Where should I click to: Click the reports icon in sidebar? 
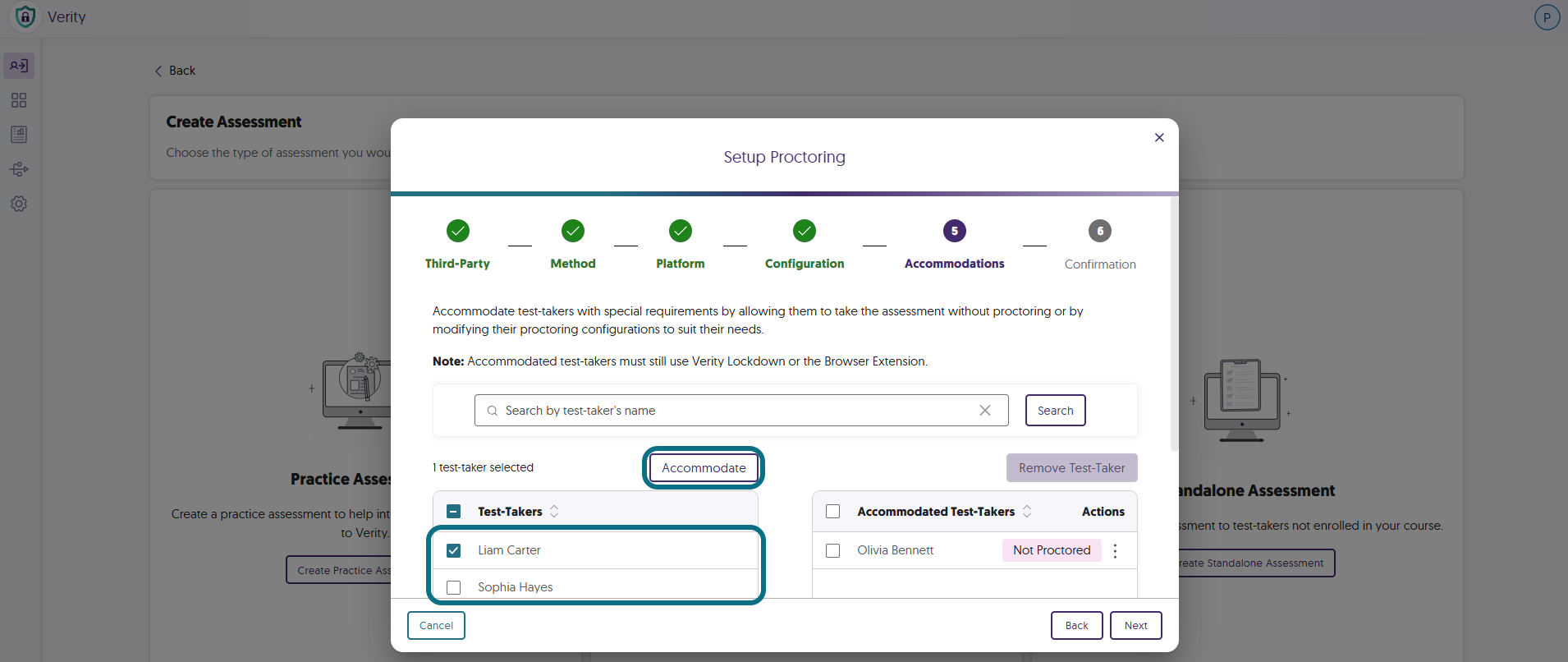19,135
